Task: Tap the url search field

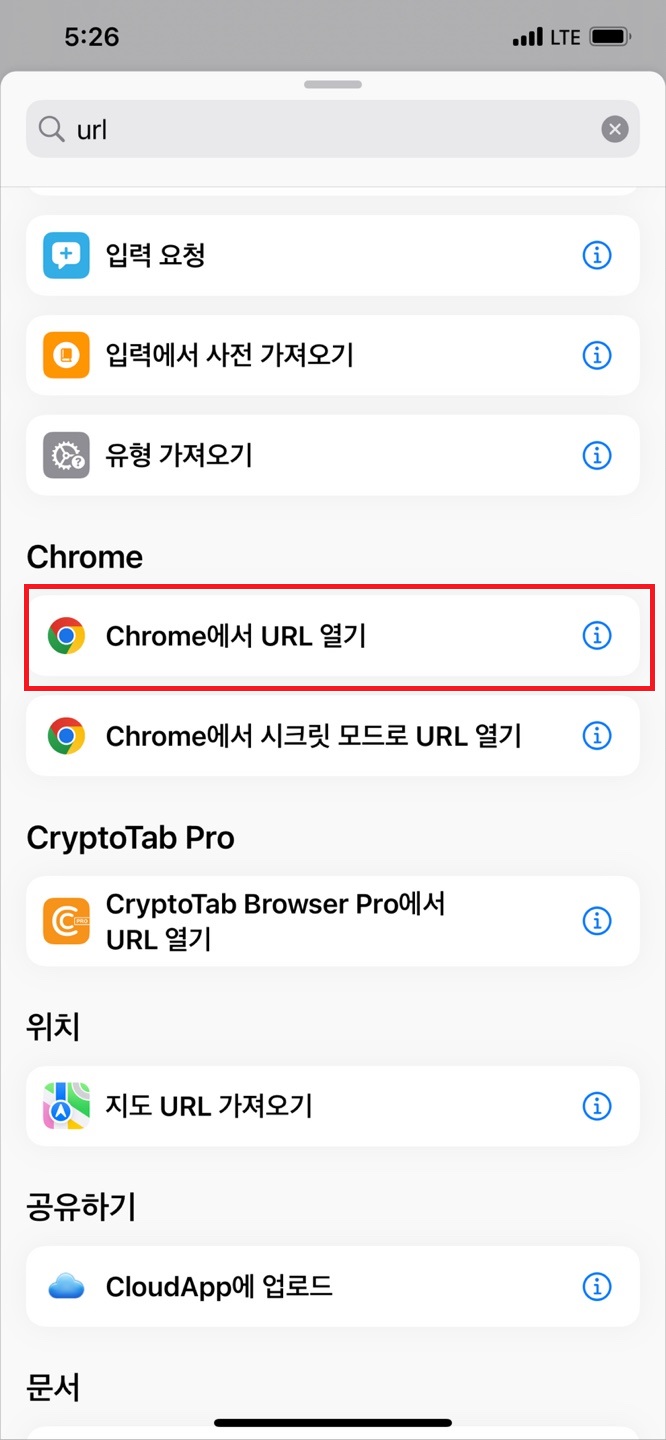Action: [332, 129]
